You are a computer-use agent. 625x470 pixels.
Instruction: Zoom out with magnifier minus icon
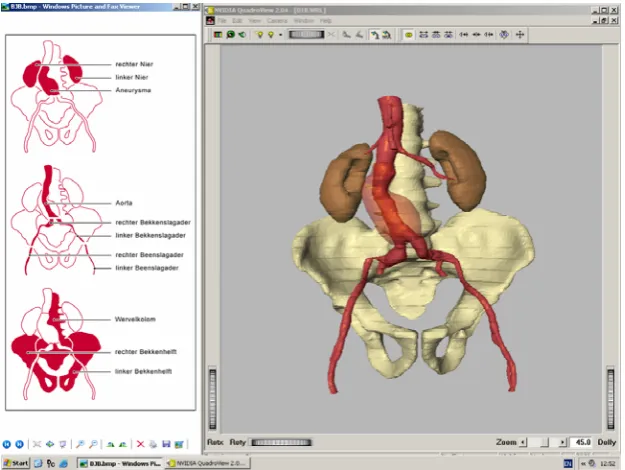[x=93, y=444]
